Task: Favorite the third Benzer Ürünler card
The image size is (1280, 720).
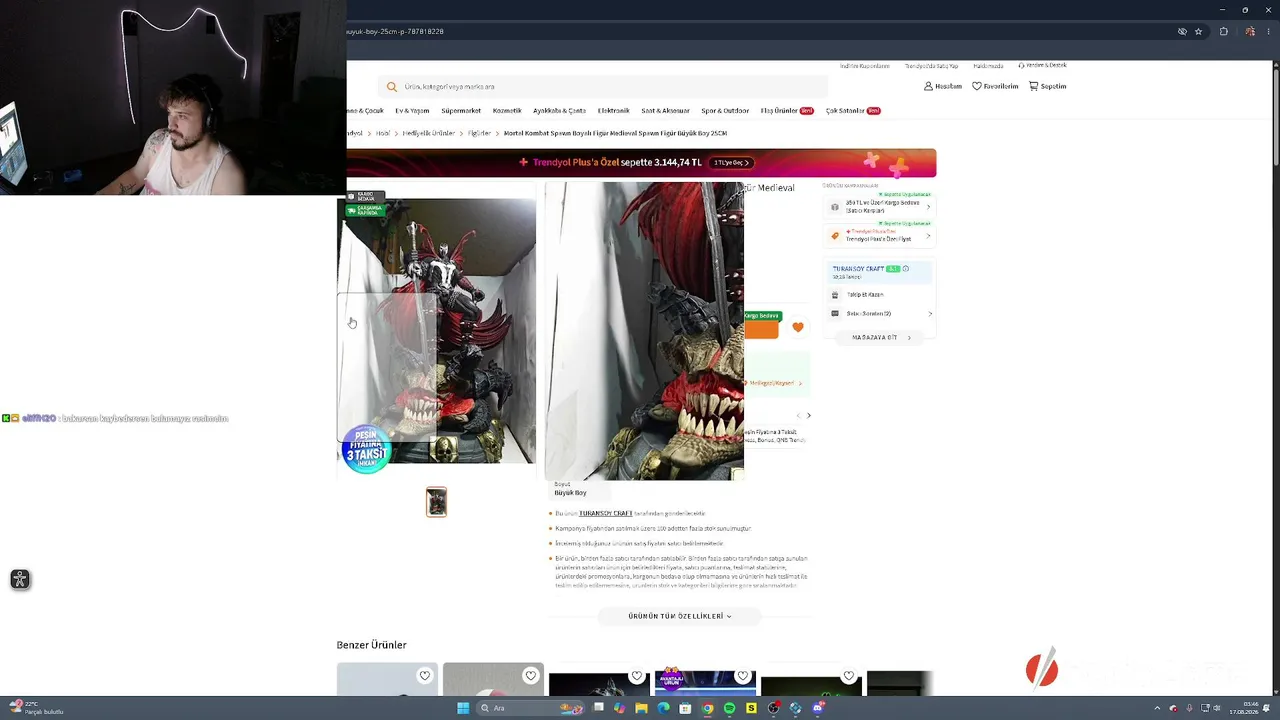Action: coord(637,676)
